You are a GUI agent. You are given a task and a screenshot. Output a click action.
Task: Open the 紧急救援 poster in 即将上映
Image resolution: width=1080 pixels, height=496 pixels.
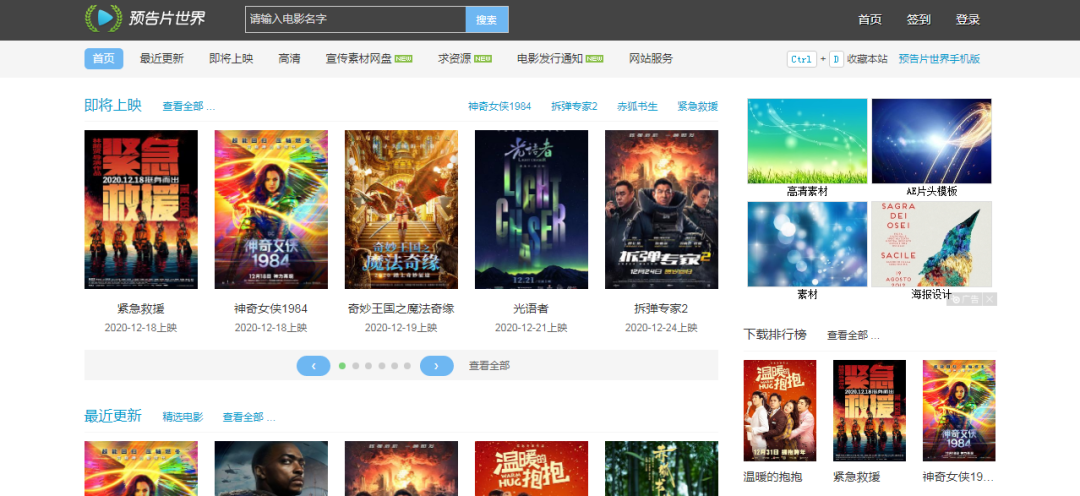141,209
